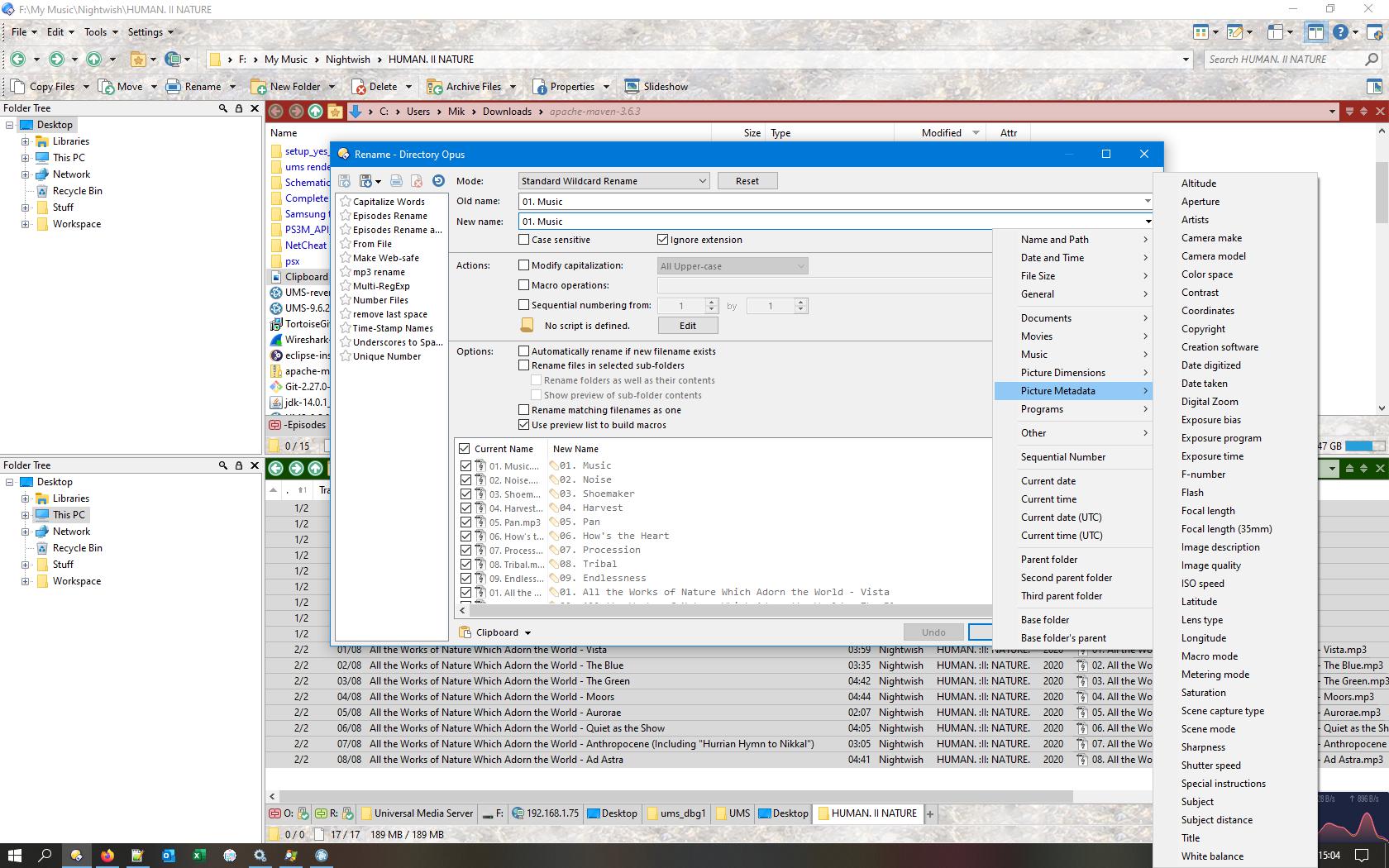Click the Properties button

564,87
